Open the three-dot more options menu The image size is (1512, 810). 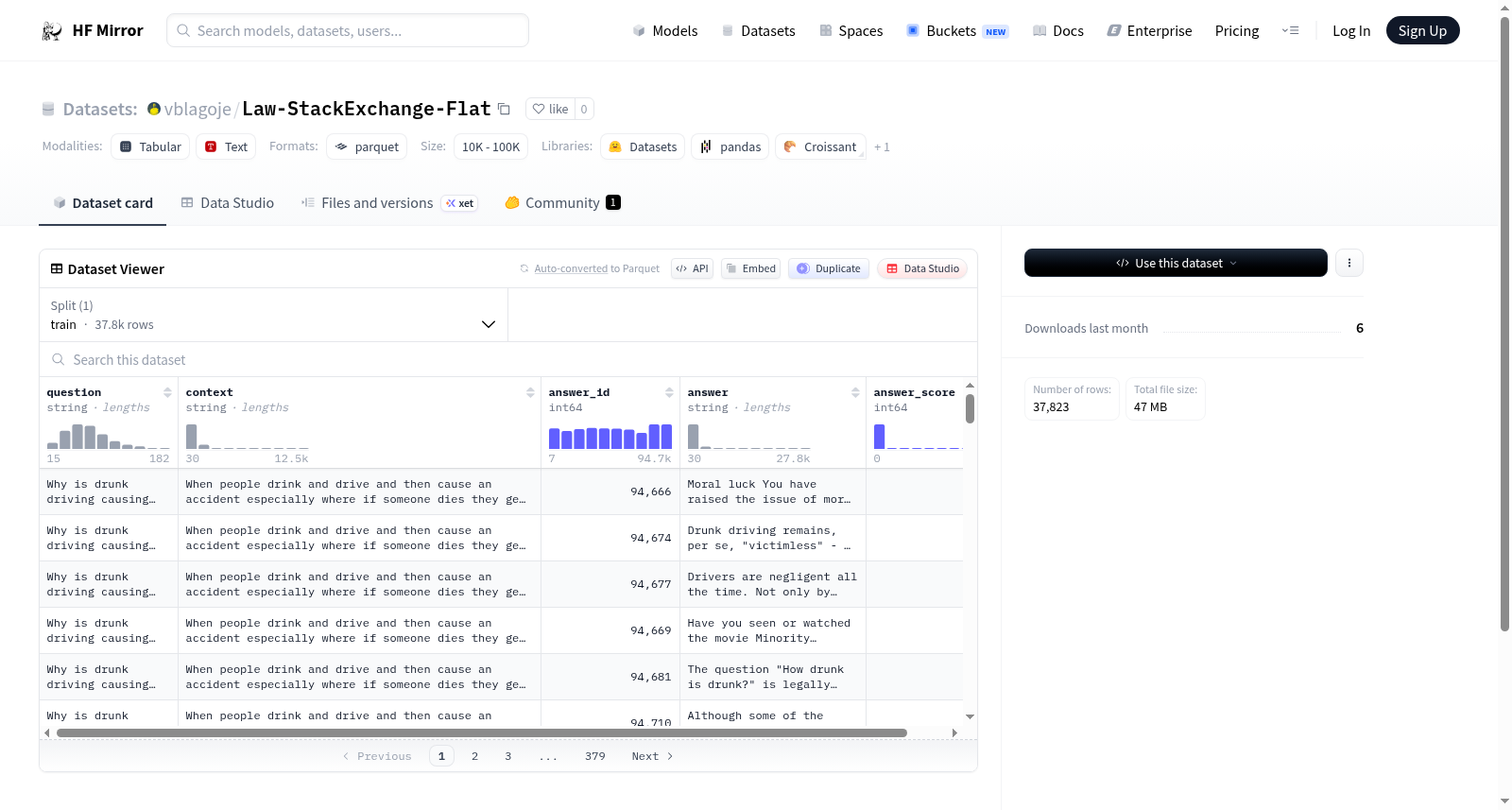coord(1349,263)
